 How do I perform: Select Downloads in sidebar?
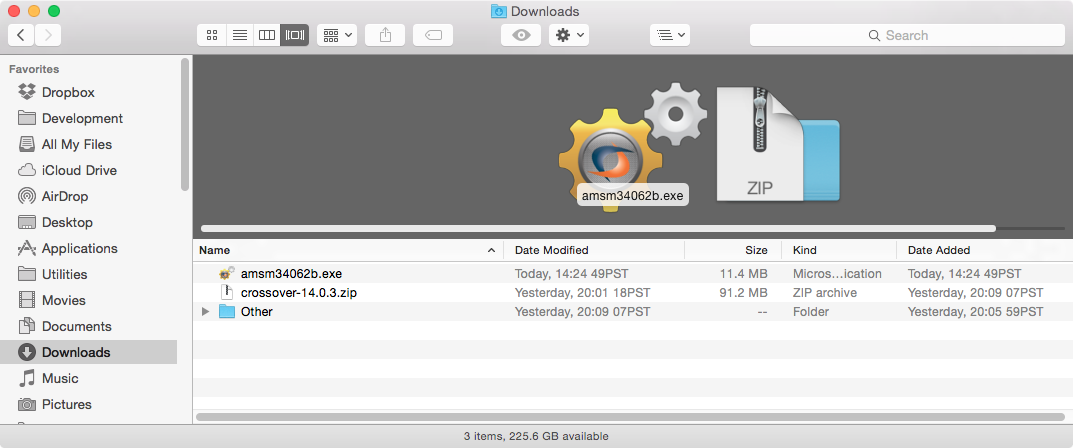[89, 352]
